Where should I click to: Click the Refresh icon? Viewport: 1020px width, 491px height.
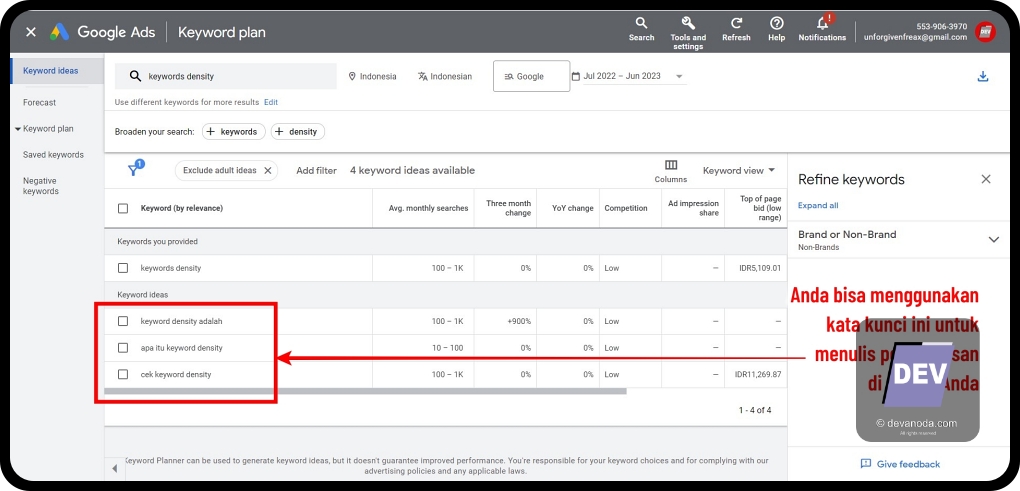pyautogui.click(x=736, y=29)
